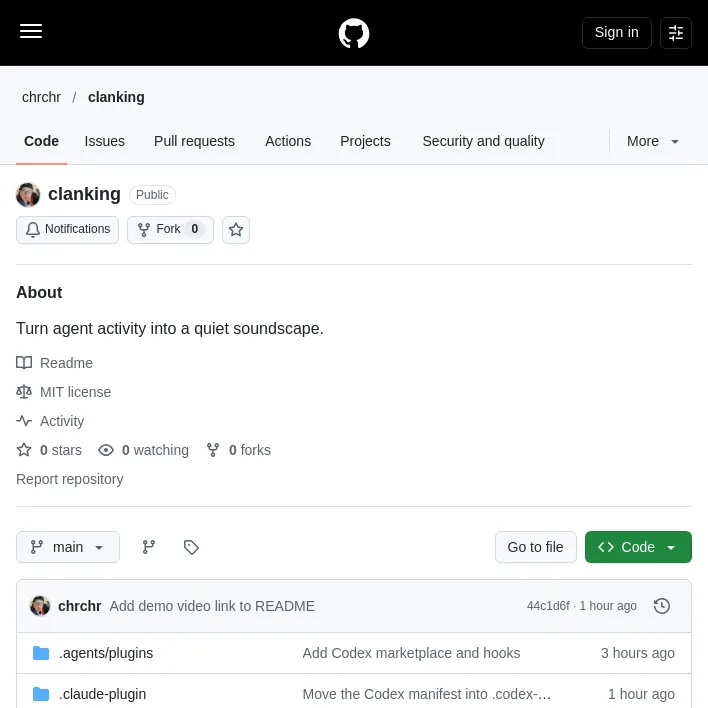
Task: Open appearance settings sliders icon
Action: point(675,33)
